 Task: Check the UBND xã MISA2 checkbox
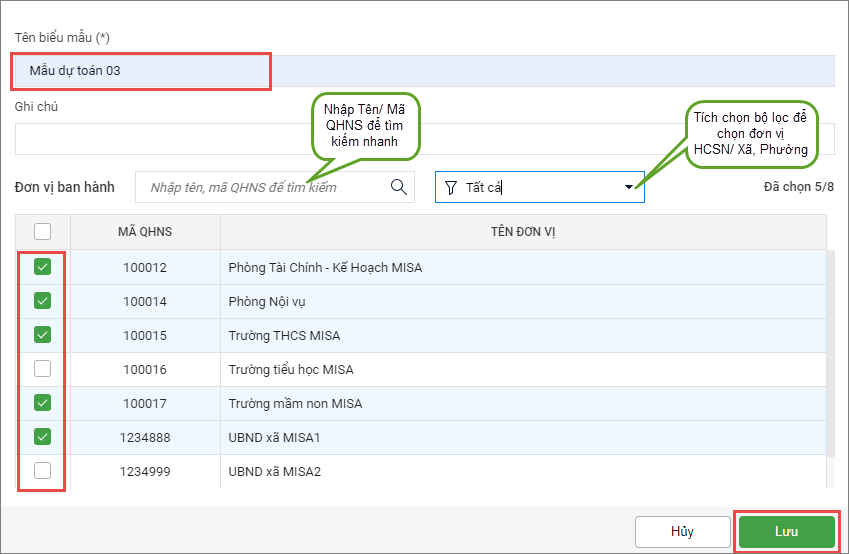click(43, 471)
